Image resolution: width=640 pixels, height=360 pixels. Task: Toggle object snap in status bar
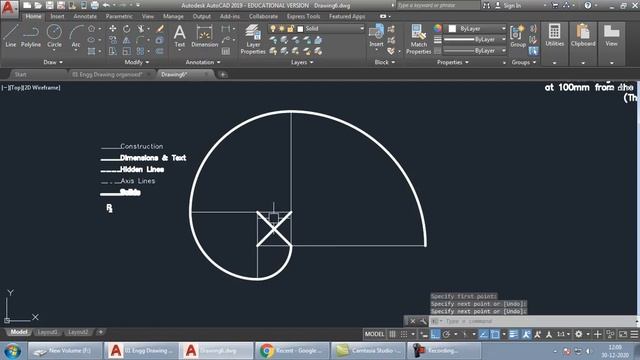click(x=495, y=334)
